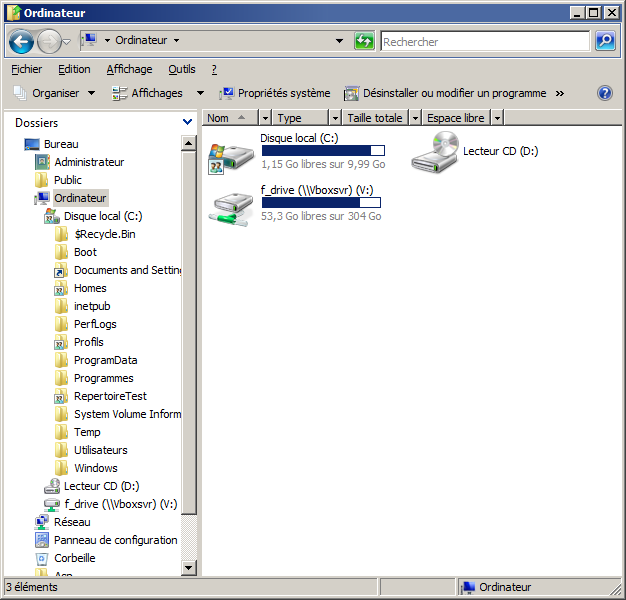The height and width of the screenshot is (600, 626).
Task: Open the Fichier menu
Action: (x=26, y=69)
